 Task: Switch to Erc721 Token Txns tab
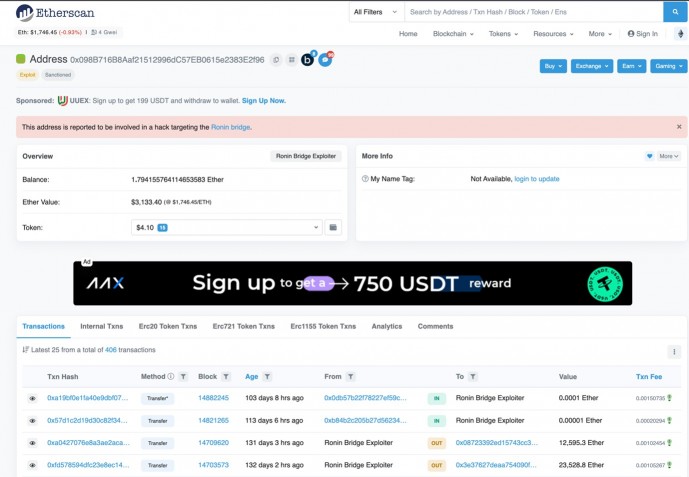[243, 326]
